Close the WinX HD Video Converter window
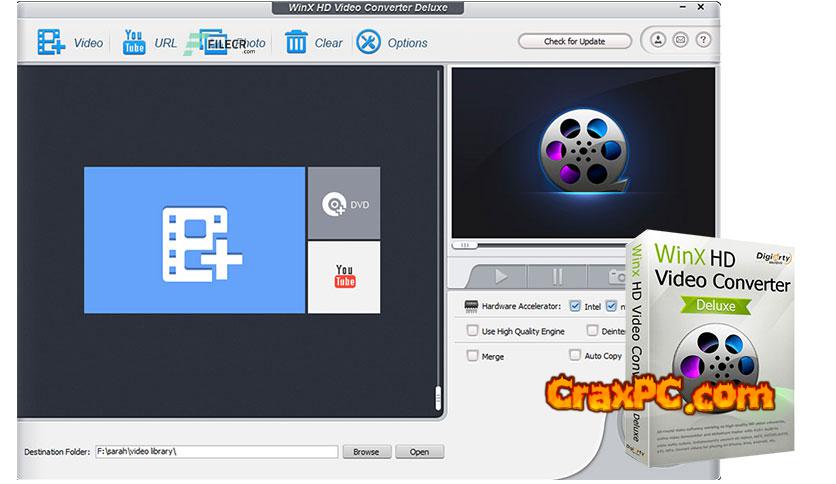 click(701, 7)
